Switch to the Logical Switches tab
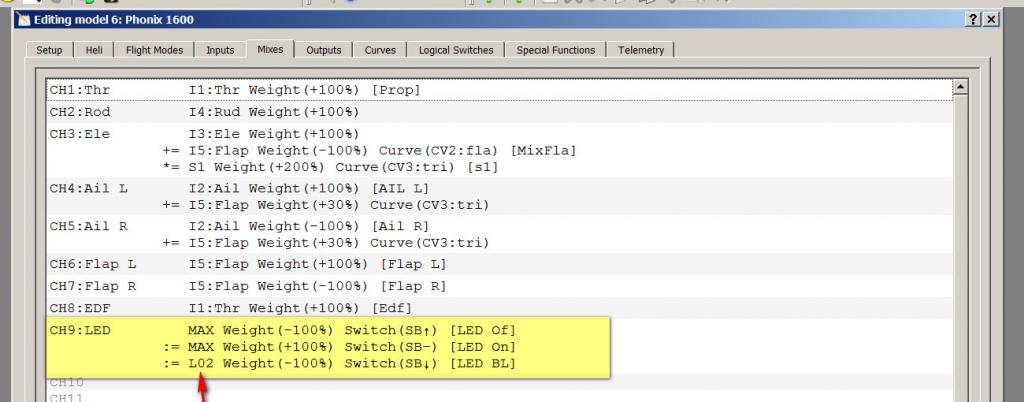The height and width of the screenshot is (402, 1024). pyautogui.click(x=456, y=50)
